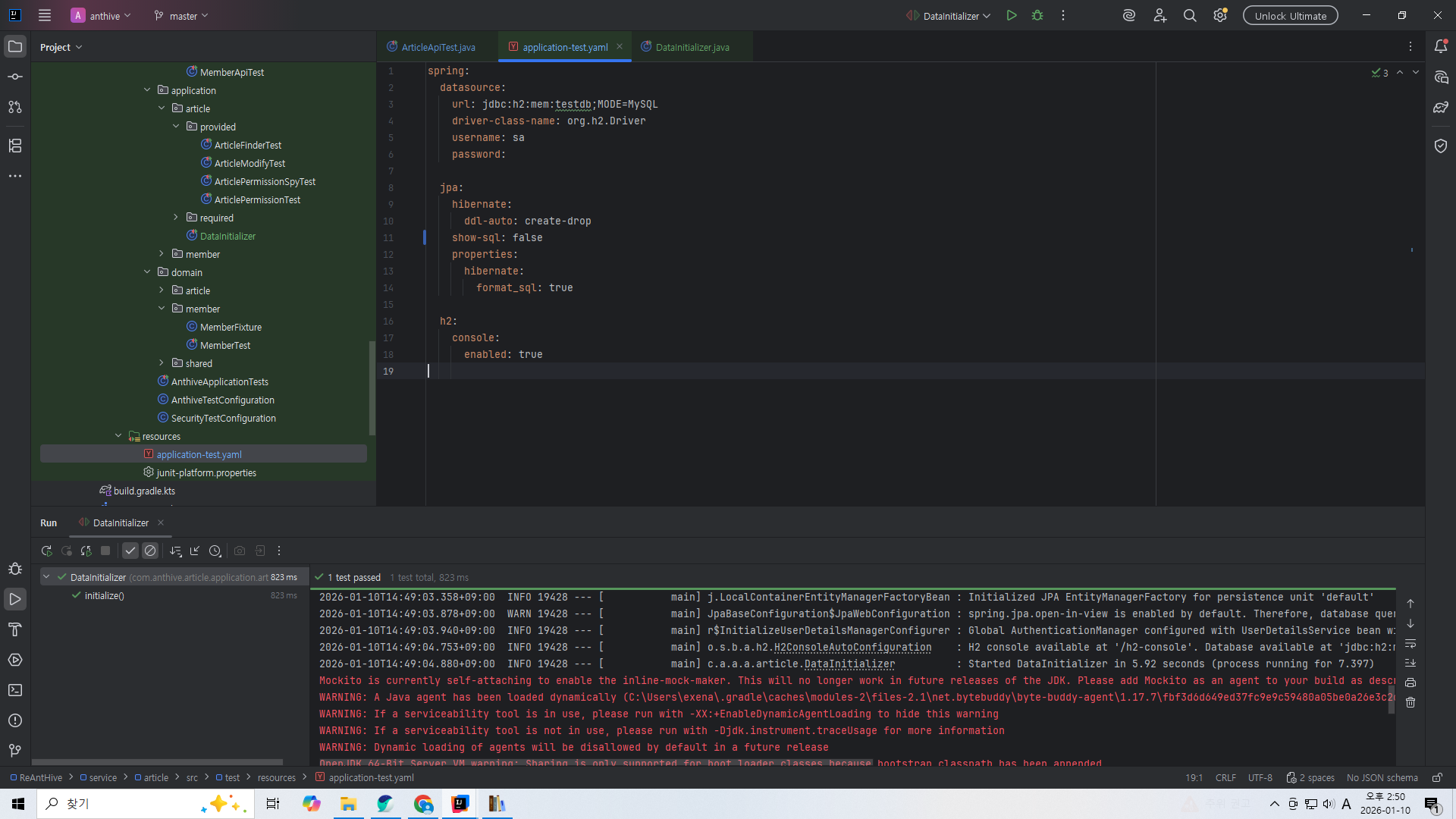Toggle Show Passed tests filter
Viewport: 1456px width, 819px height.
click(x=130, y=551)
